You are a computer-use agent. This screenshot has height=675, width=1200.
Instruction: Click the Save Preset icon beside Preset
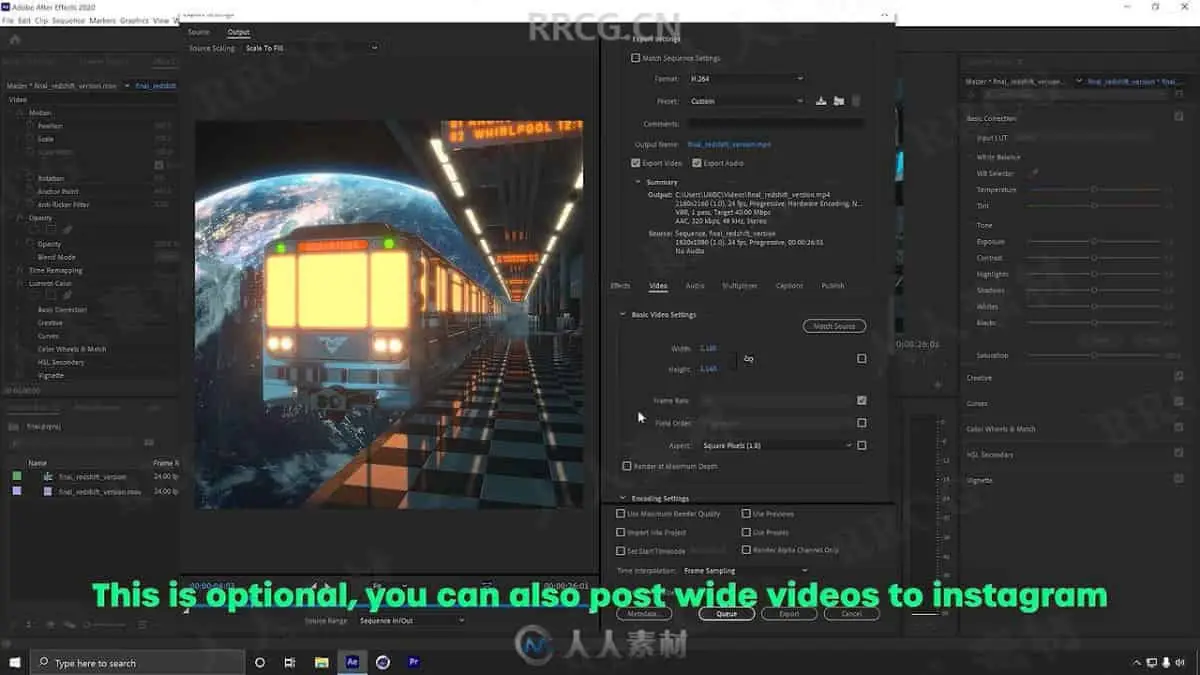pos(821,101)
